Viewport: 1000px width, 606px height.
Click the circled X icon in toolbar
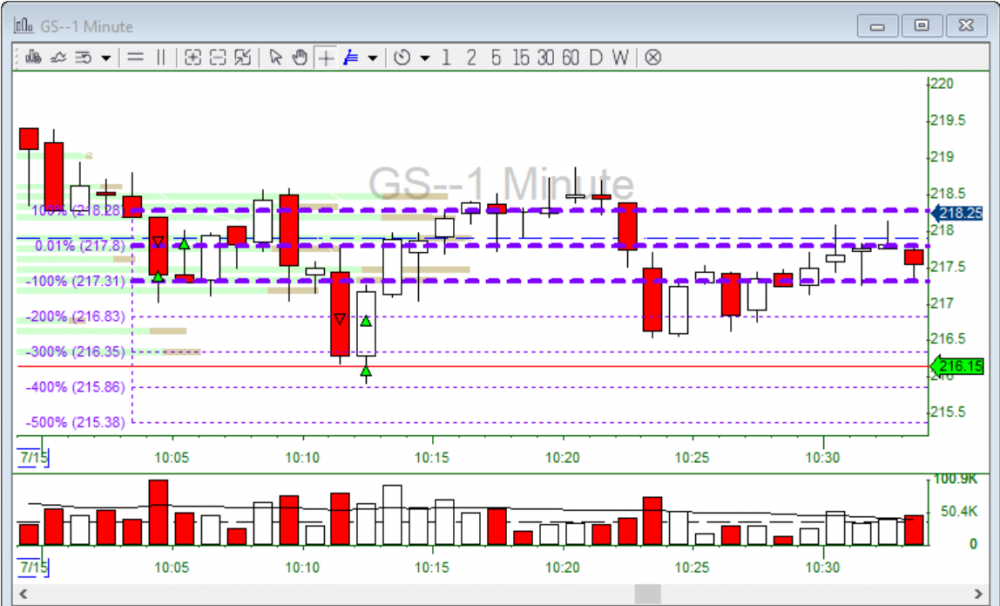click(x=652, y=58)
